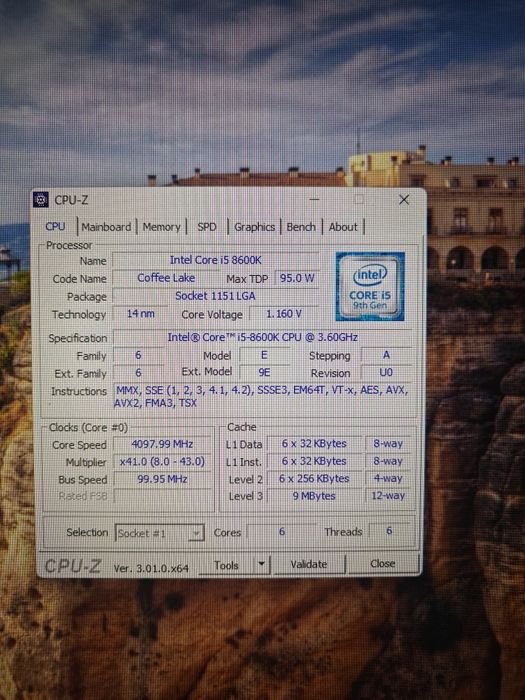Click the multiplier value x41.0 (8.0 - 43.0)
Image resolution: width=525 pixels, height=700 pixels.
[x=162, y=461]
